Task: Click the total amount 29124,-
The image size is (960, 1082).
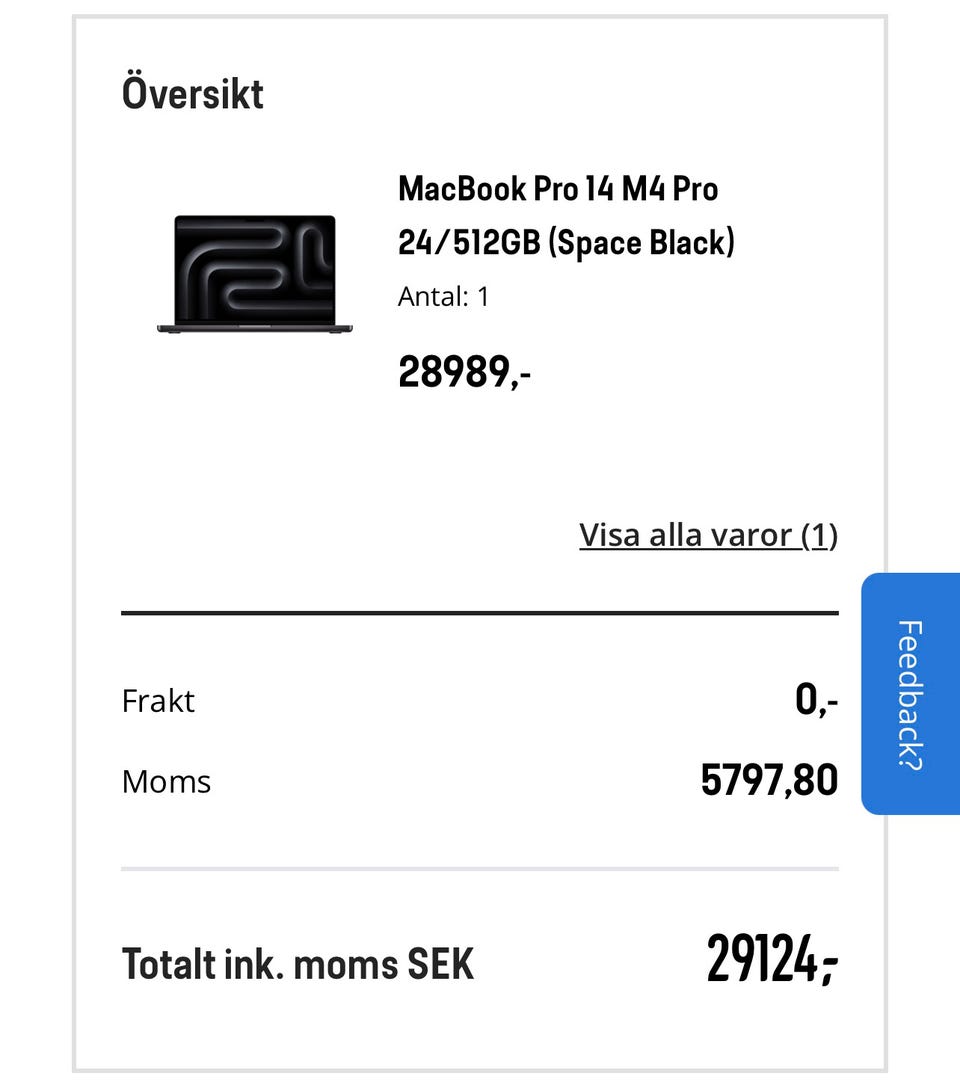Action: tap(772, 960)
